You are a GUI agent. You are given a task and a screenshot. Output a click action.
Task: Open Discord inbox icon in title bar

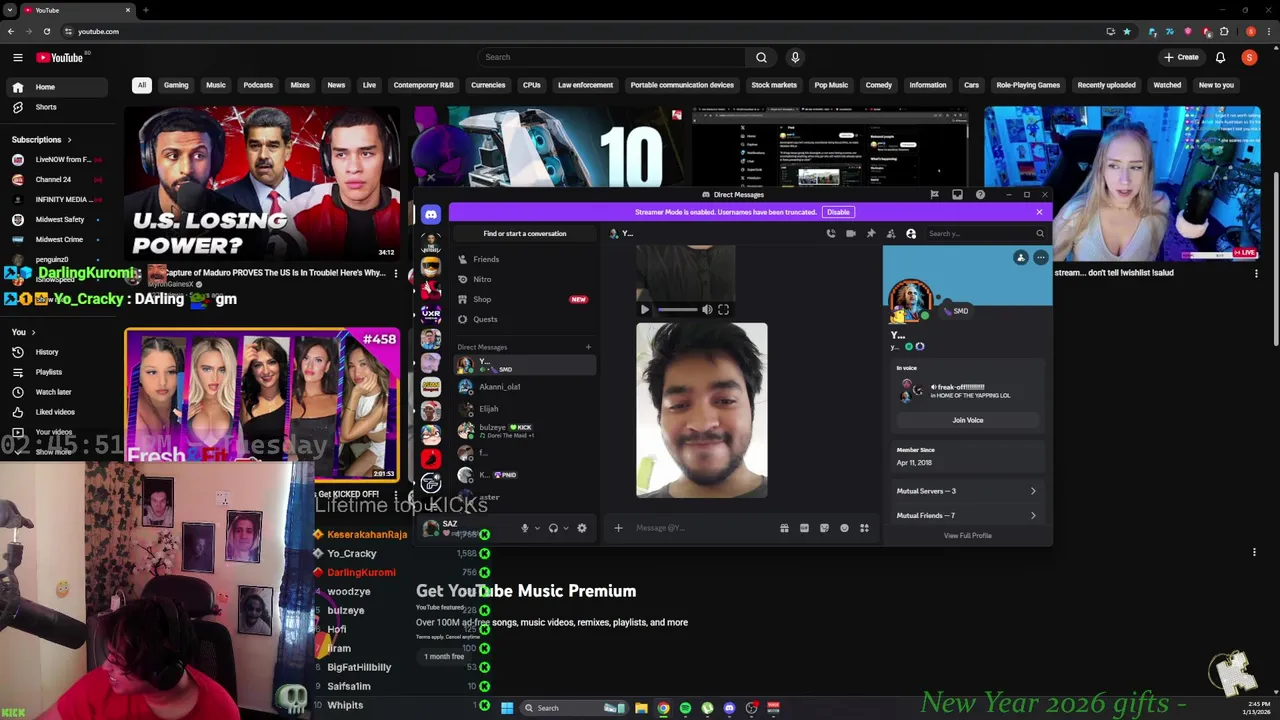click(x=957, y=194)
